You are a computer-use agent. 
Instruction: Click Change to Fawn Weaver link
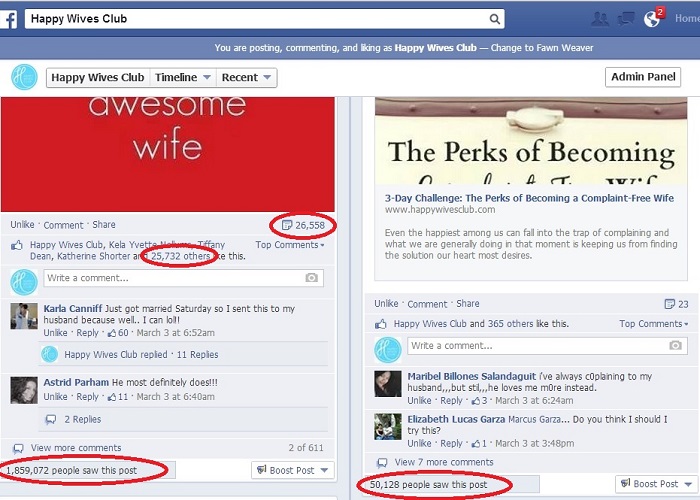pyautogui.click(x=542, y=48)
